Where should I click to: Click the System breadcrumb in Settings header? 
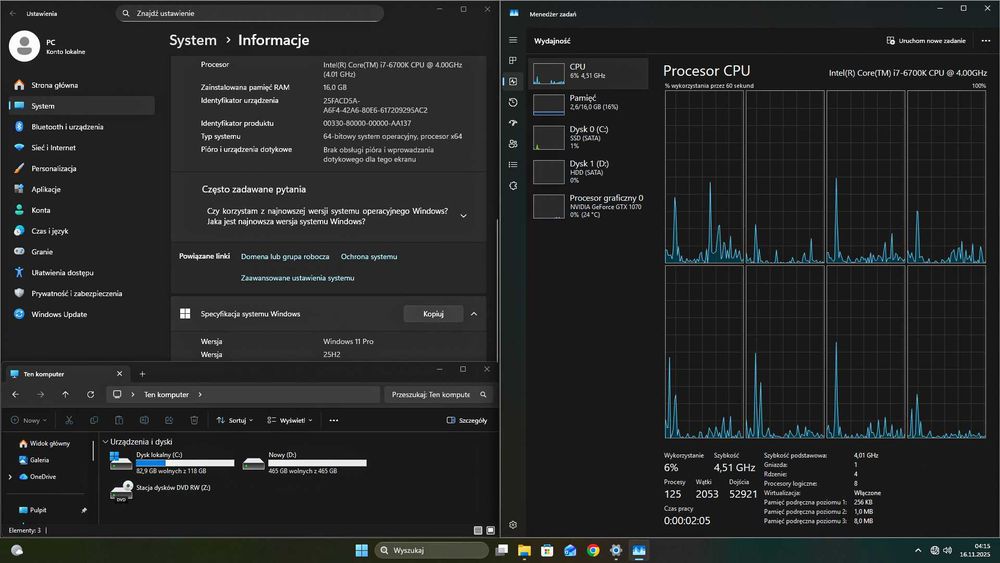coord(193,40)
